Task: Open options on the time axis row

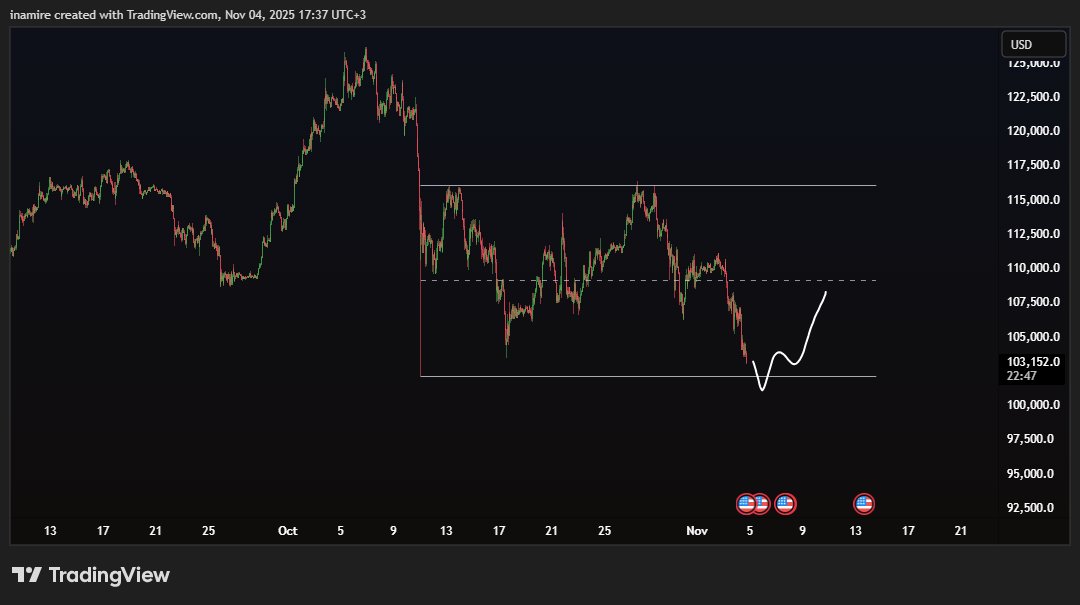Action: (x=500, y=531)
